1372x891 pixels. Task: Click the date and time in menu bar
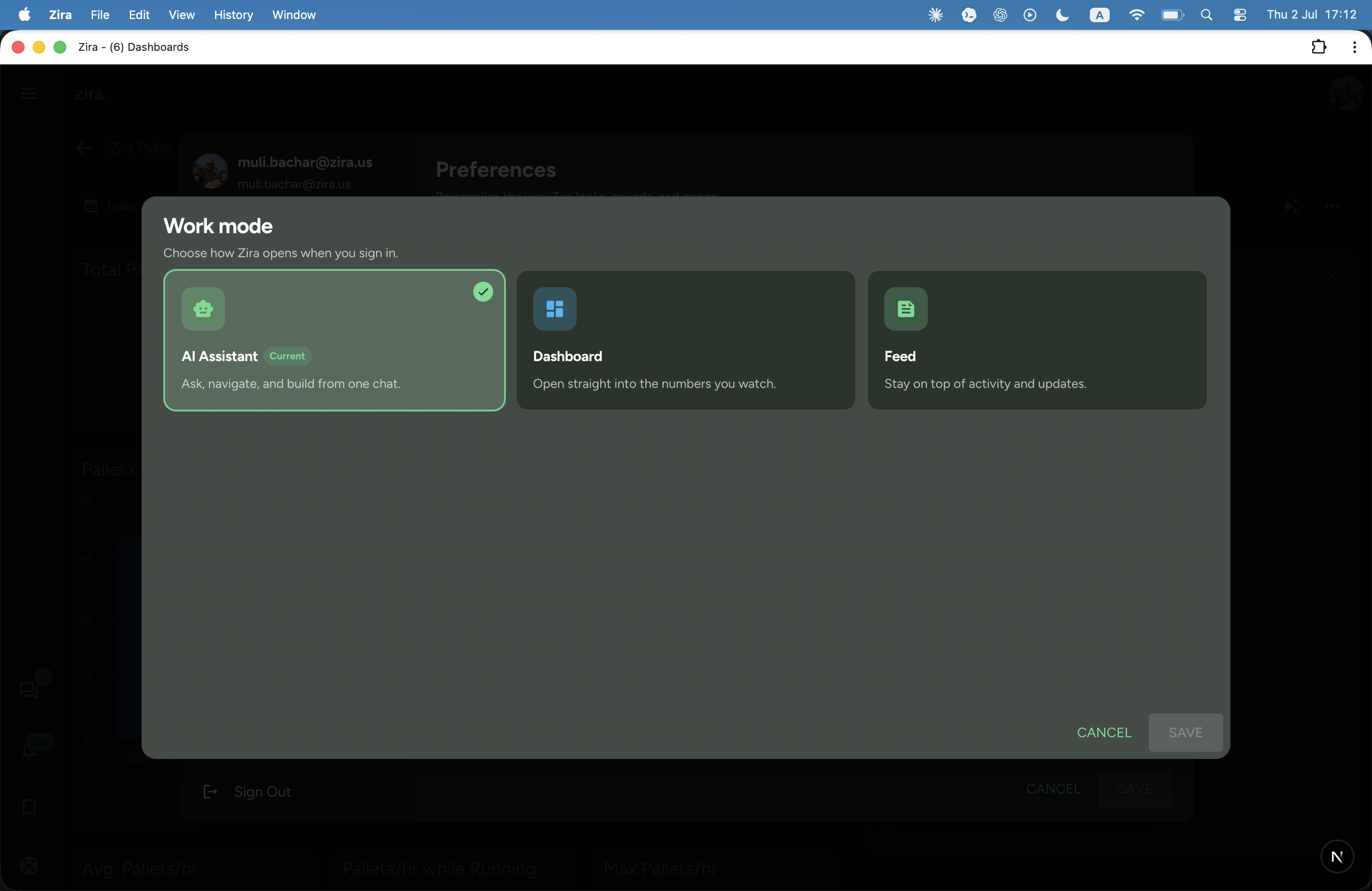click(x=1312, y=15)
